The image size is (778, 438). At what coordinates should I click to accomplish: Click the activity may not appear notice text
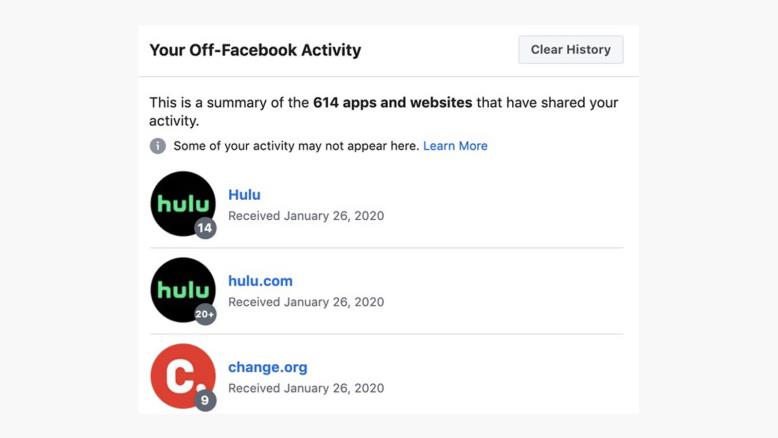coord(295,146)
